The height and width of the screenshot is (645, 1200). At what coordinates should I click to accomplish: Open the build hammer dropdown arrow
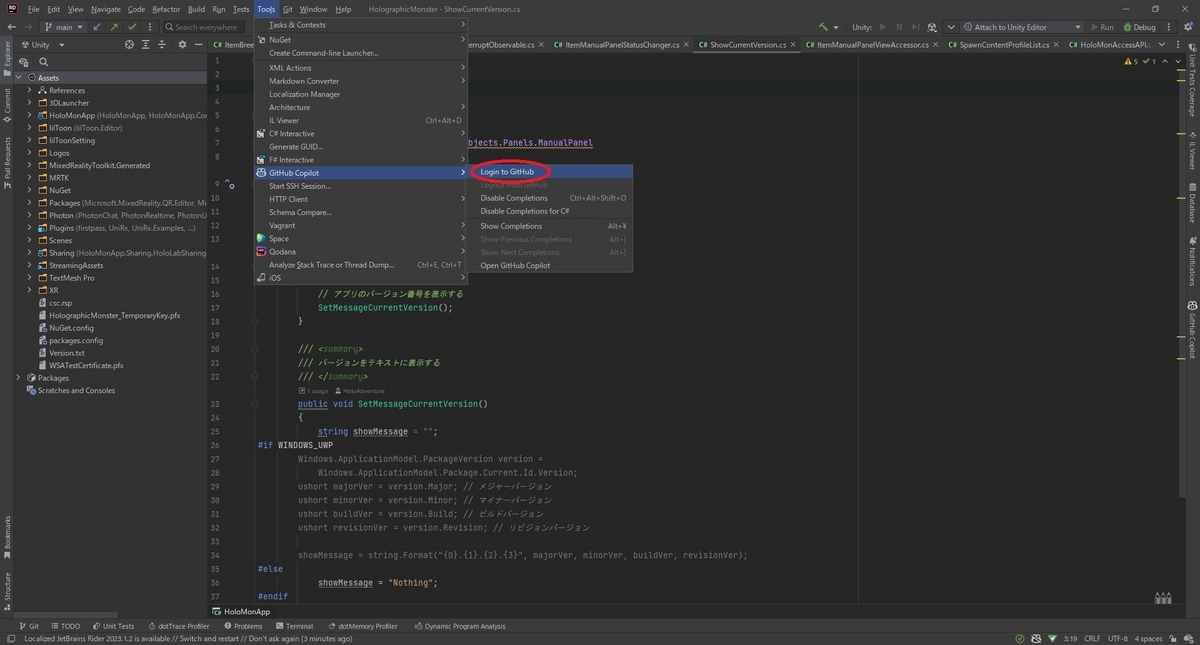[835, 27]
